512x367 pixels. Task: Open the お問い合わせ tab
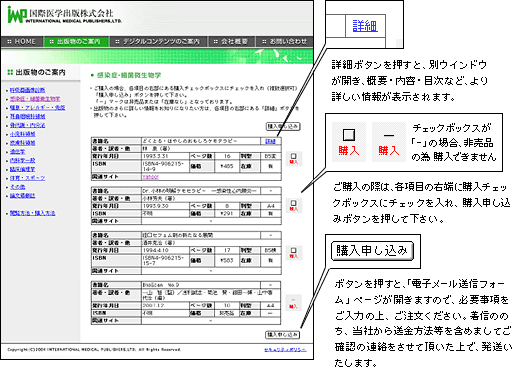(x=284, y=42)
